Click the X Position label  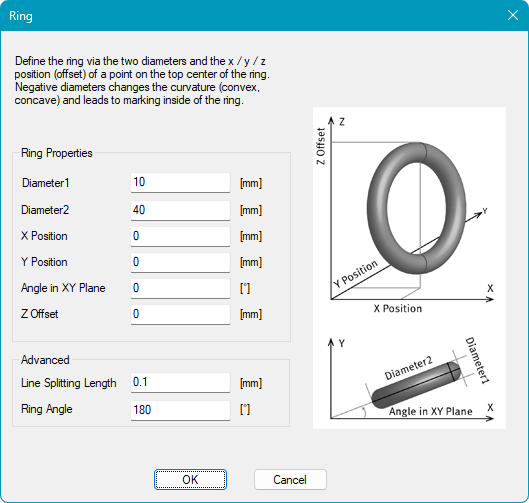44,236
